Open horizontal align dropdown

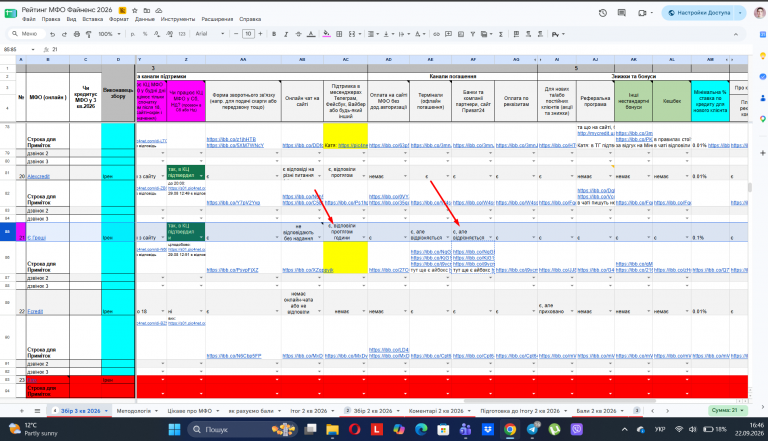point(373,34)
